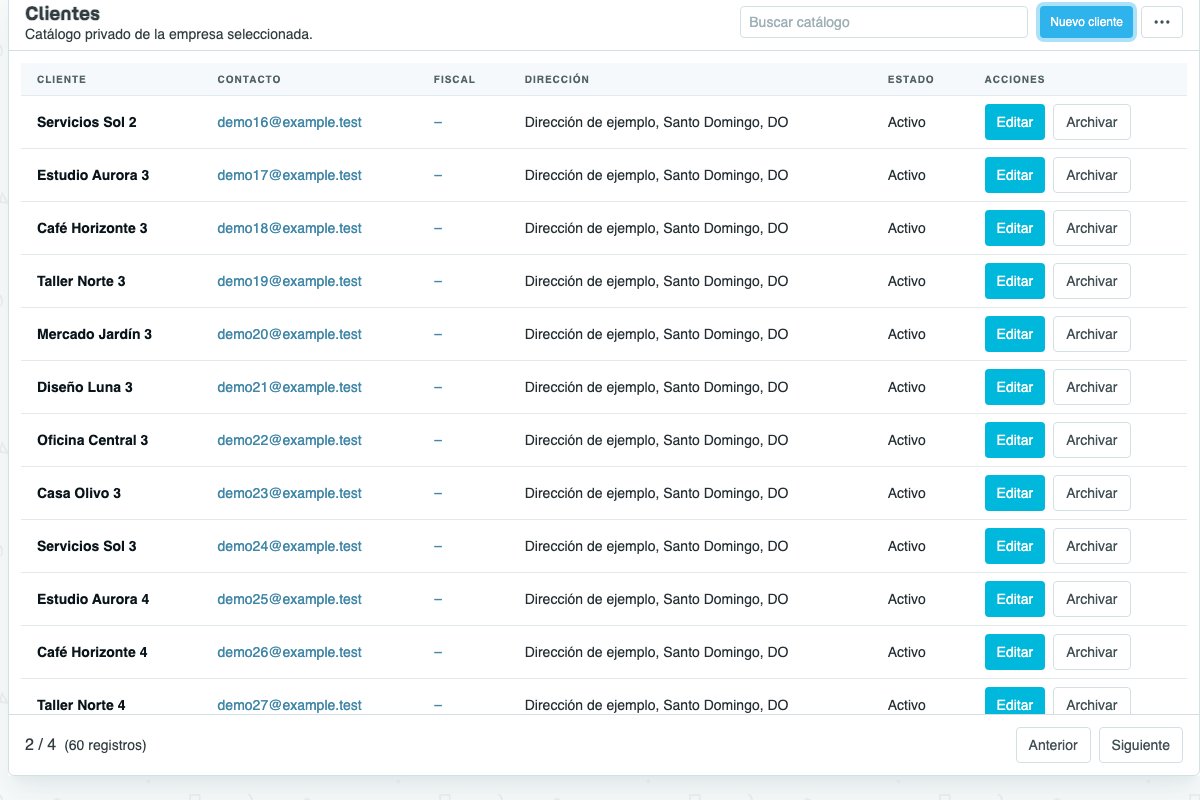The image size is (1200, 800).
Task: Go to the Siguiente page
Action: point(1141,745)
